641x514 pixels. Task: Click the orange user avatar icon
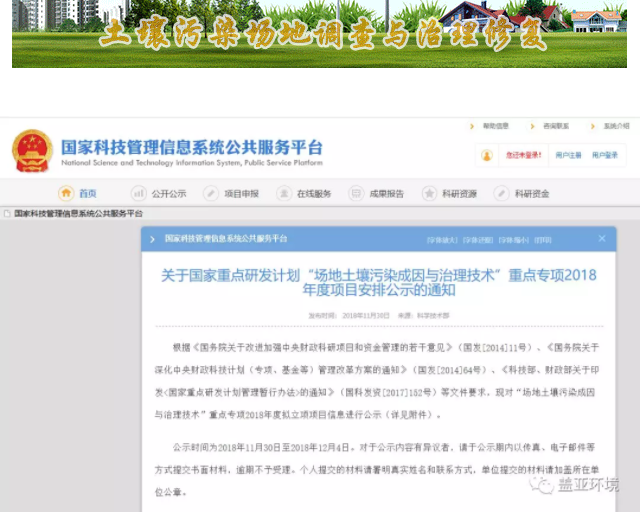pyautogui.click(x=487, y=155)
